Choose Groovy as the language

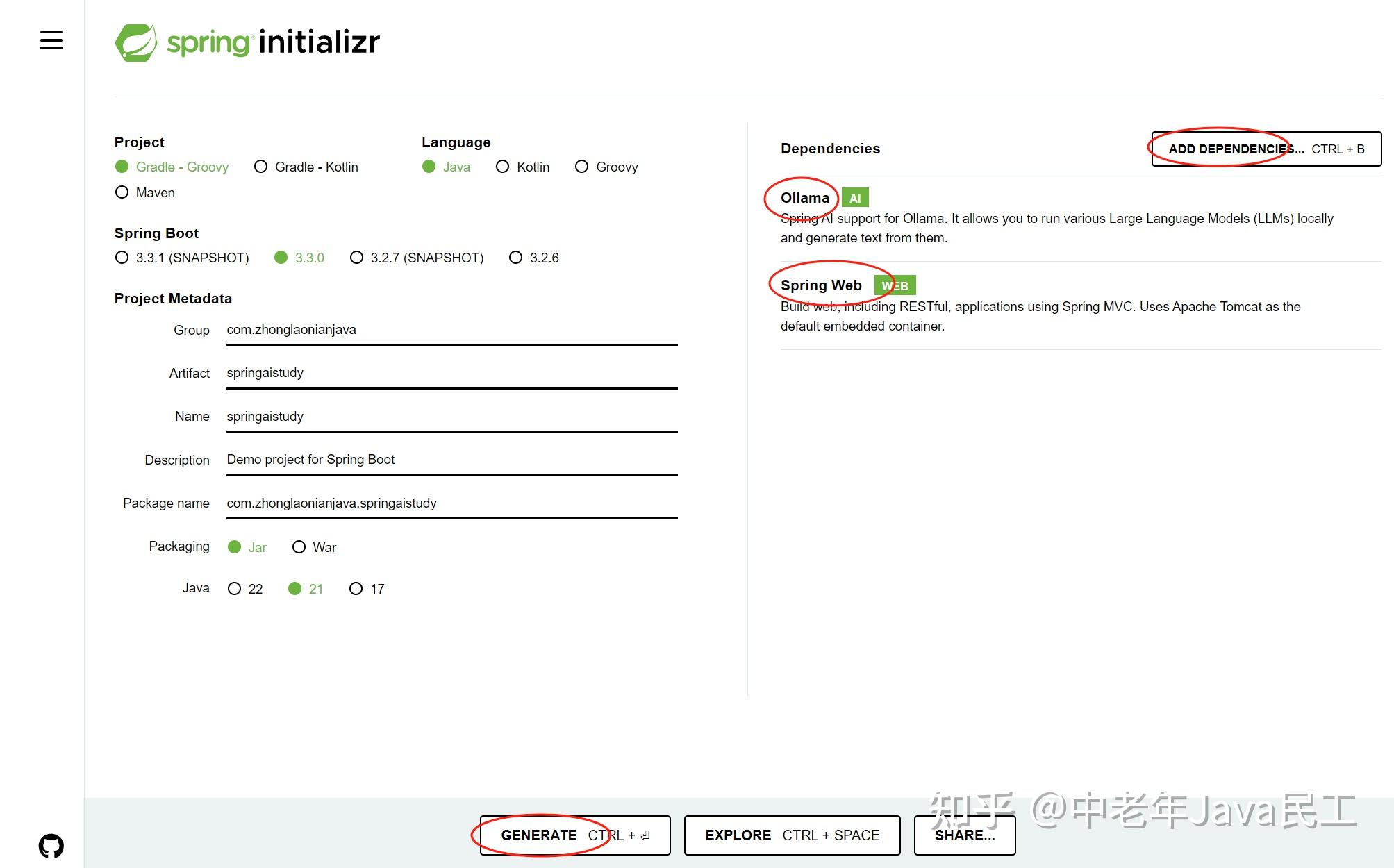[x=582, y=167]
